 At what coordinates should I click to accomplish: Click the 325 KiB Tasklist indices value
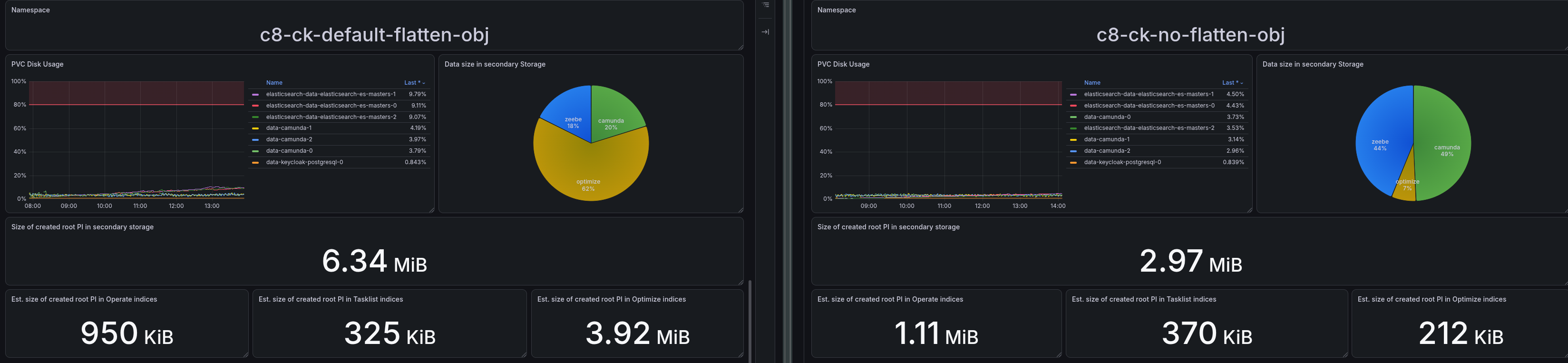390,334
